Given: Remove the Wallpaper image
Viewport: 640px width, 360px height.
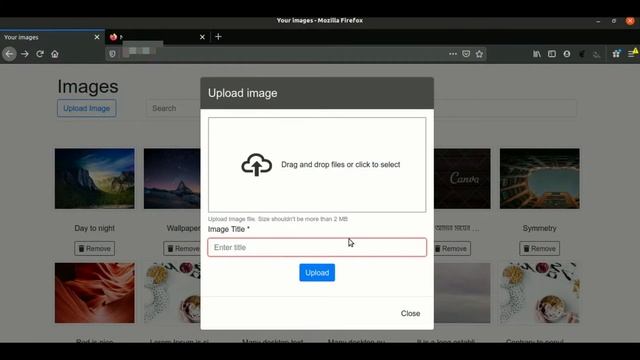Looking at the screenshot, I should (x=182, y=249).
